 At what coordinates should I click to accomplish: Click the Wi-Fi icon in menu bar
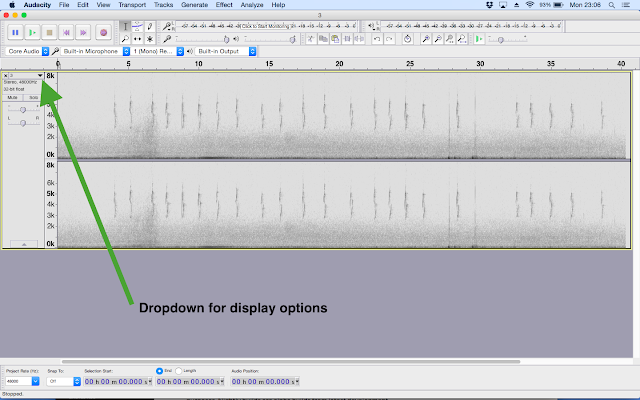pyautogui.click(x=530, y=5)
